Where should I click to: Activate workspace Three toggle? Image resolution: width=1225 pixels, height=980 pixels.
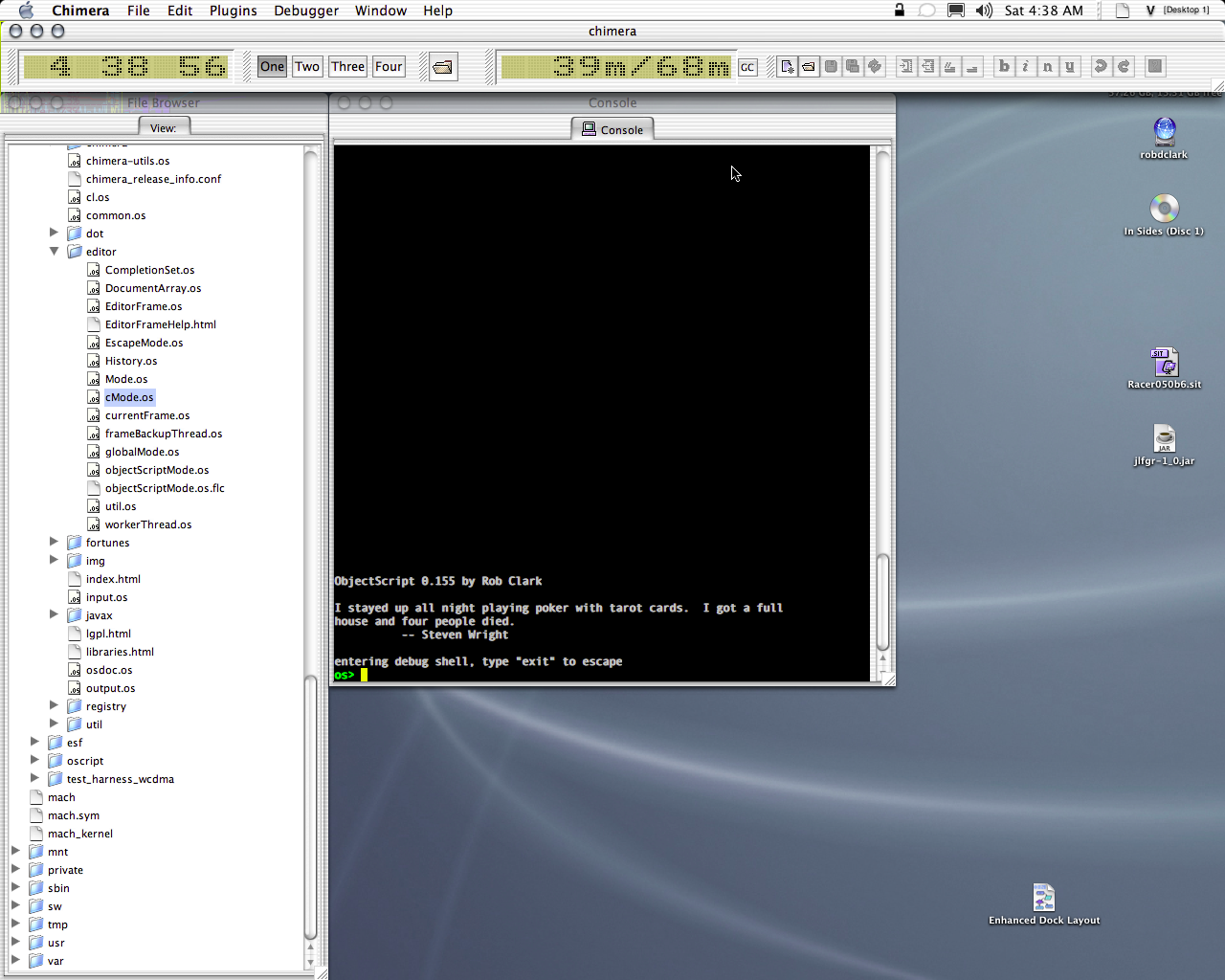pyautogui.click(x=347, y=67)
